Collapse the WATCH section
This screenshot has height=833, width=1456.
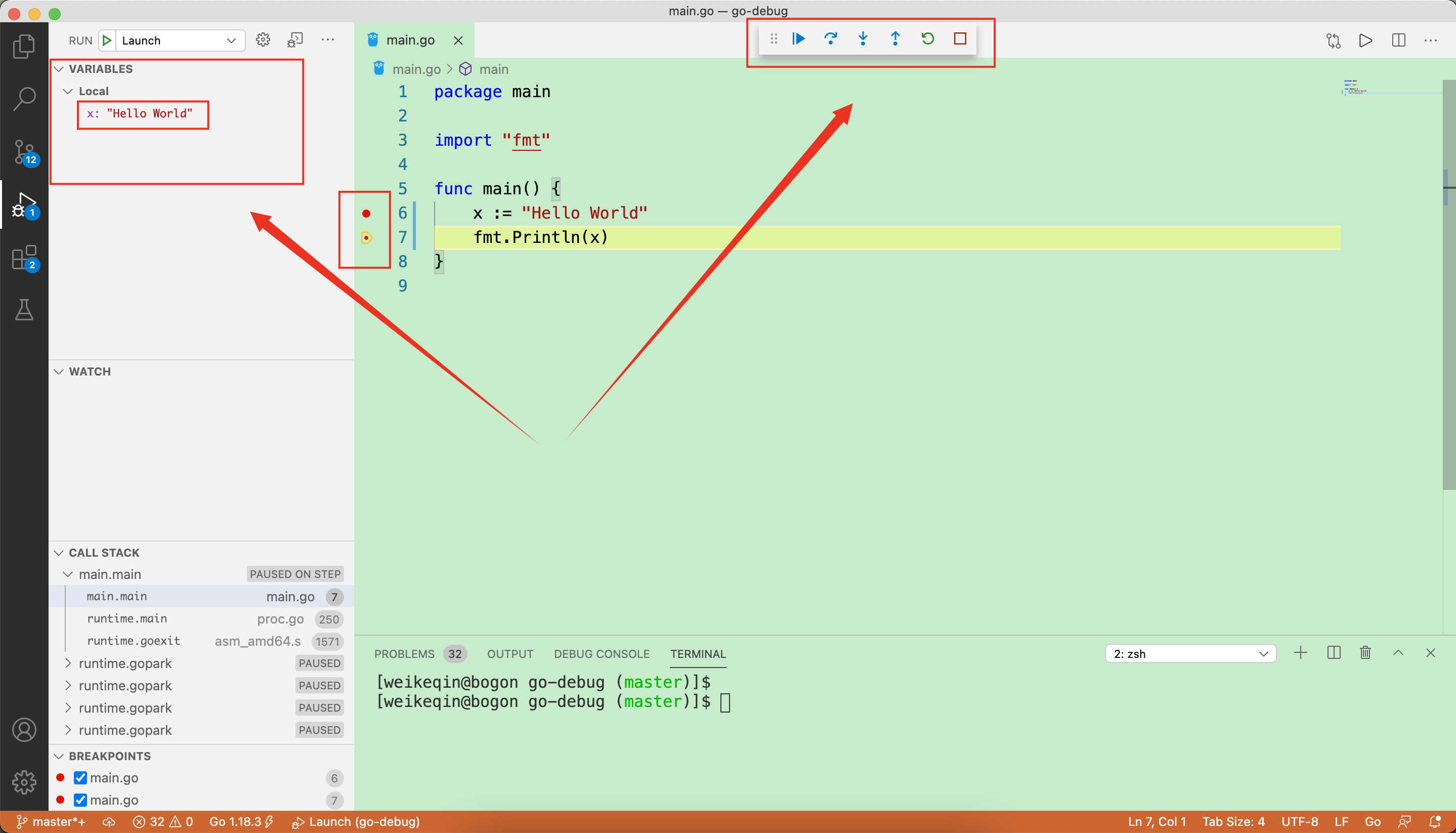tap(59, 371)
